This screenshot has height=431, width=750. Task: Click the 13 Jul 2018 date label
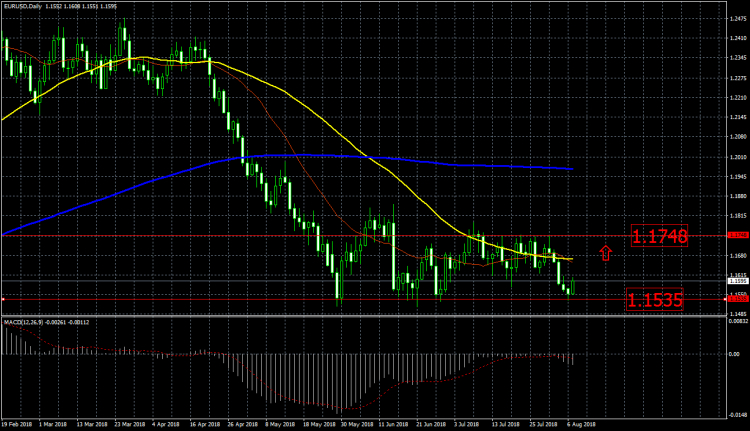tap(506, 424)
